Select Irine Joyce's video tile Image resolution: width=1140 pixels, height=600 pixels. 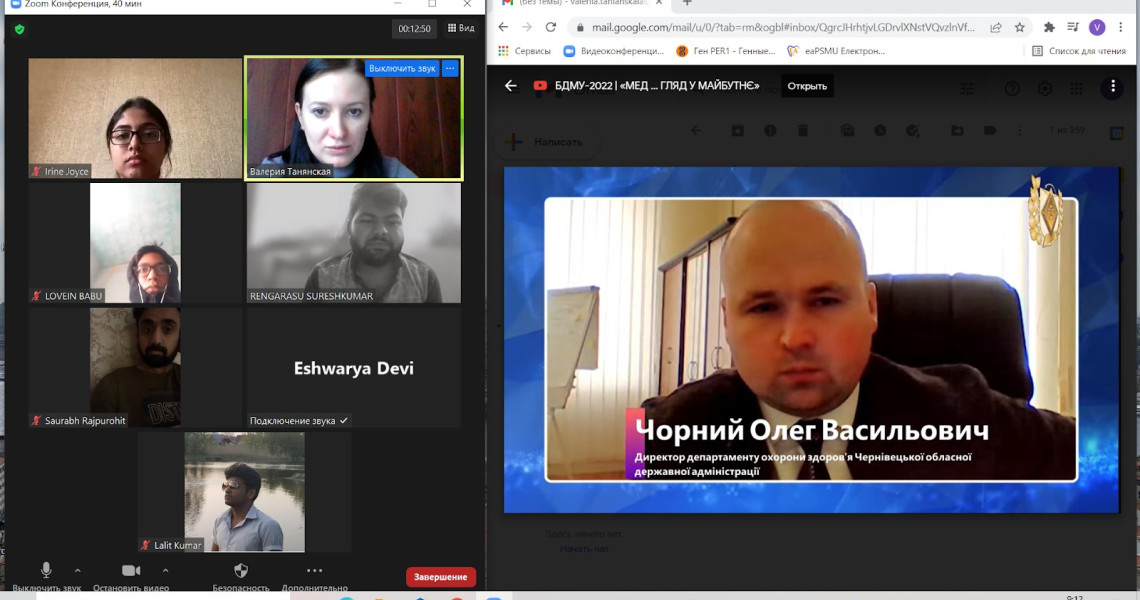coord(135,119)
